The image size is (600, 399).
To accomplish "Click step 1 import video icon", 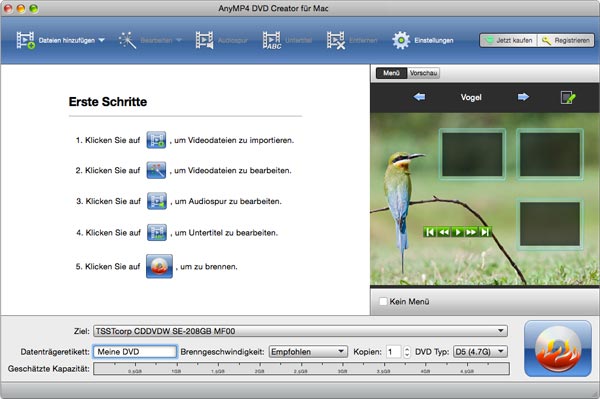I will coord(157,140).
